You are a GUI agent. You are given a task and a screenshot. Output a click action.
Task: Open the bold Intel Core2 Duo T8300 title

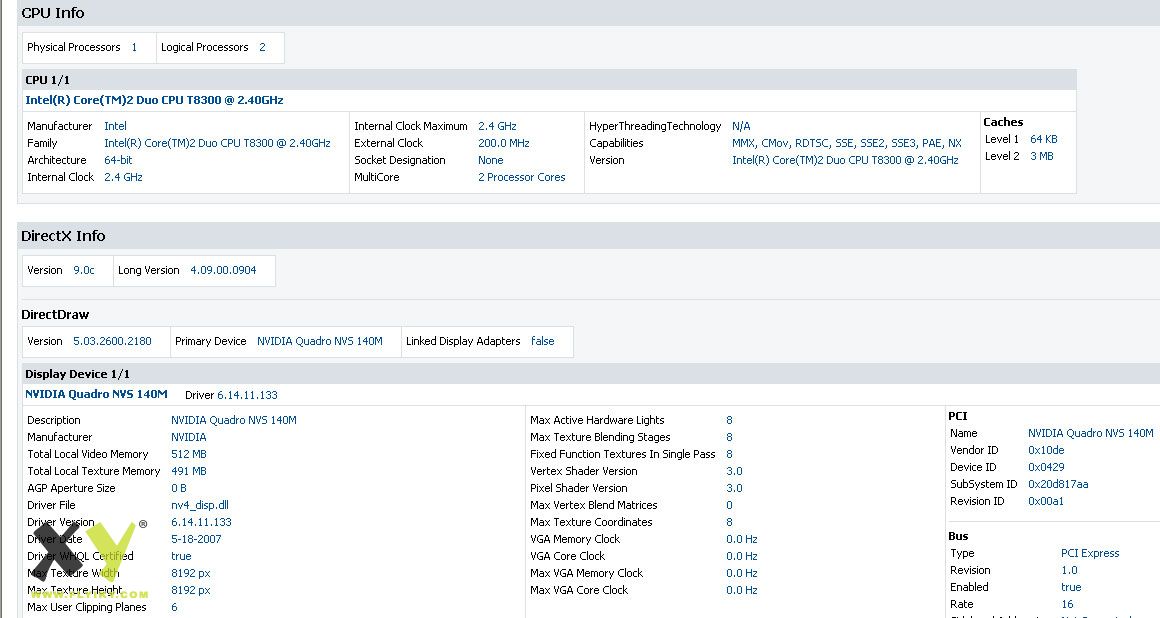tap(154, 100)
